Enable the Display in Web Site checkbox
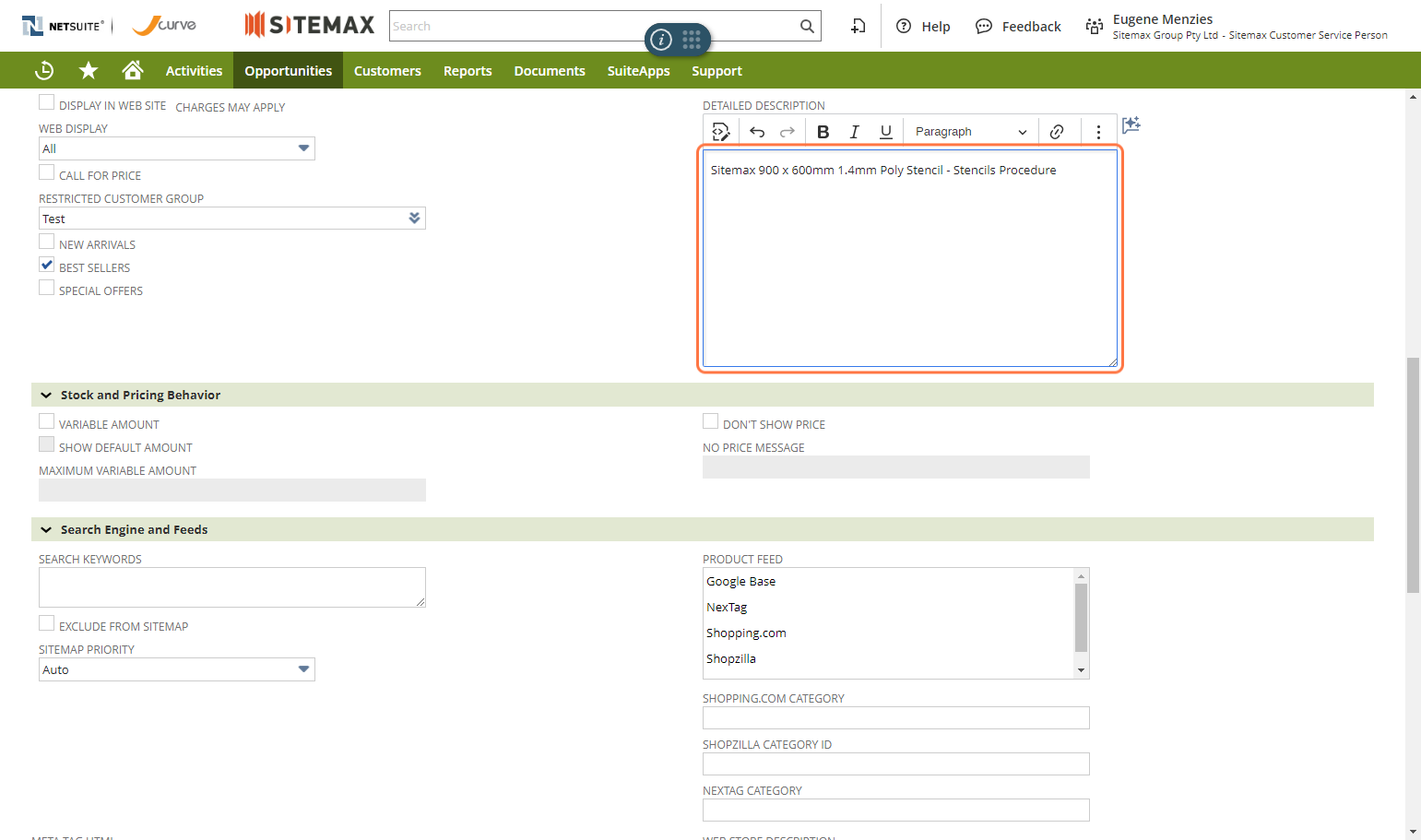Viewport: 1421px width, 840px height. 46,102
